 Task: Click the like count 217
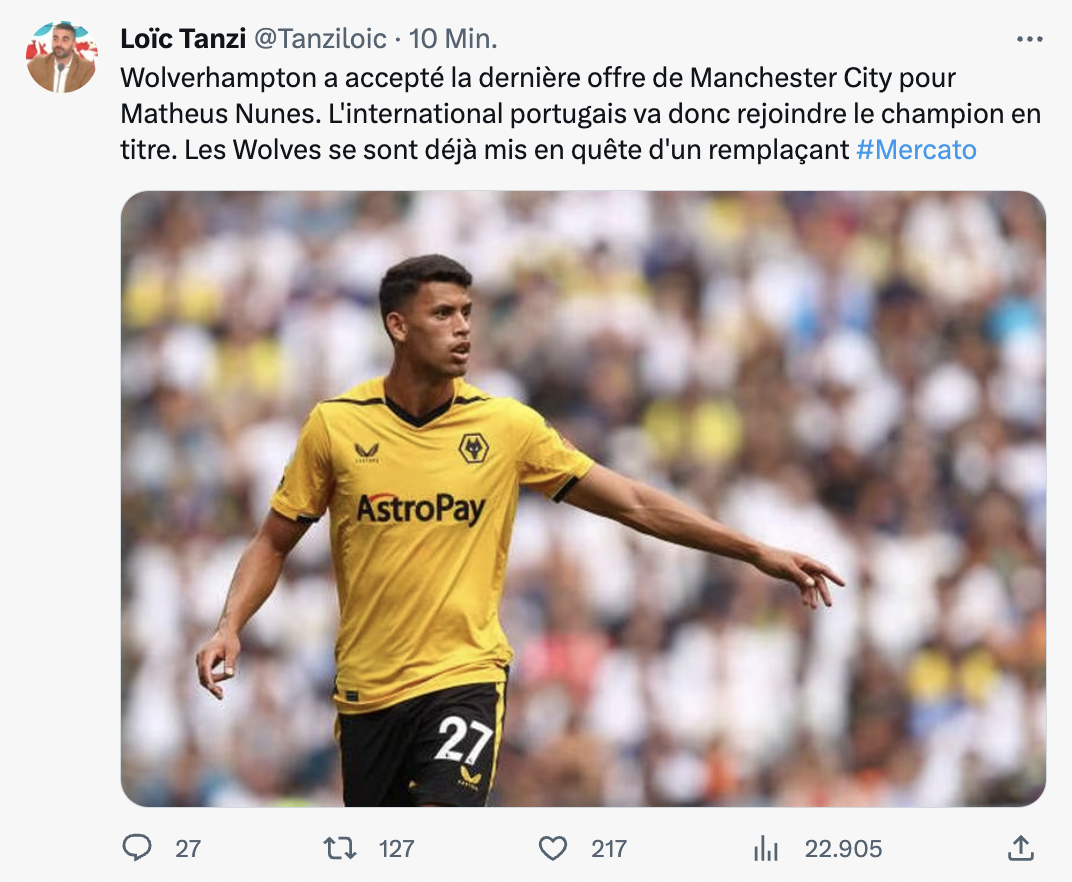608,849
